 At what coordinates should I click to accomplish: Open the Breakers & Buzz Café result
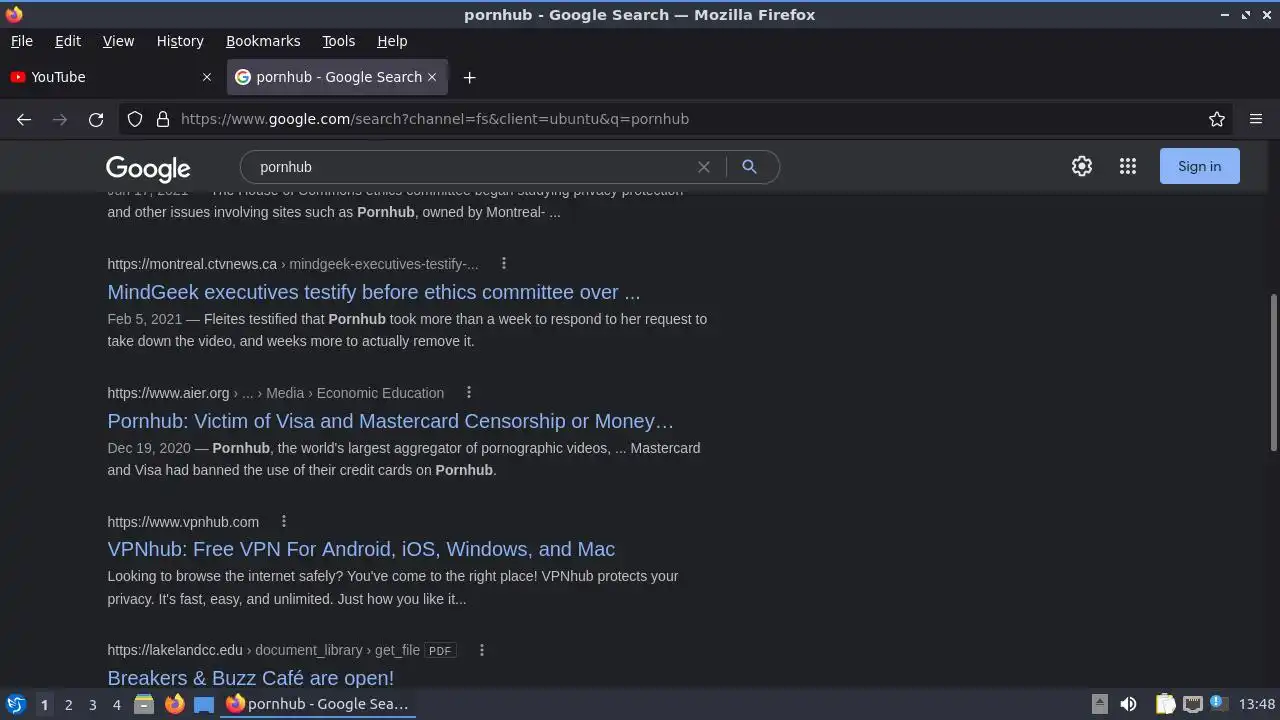pyautogui.click(x=251, y=678)
